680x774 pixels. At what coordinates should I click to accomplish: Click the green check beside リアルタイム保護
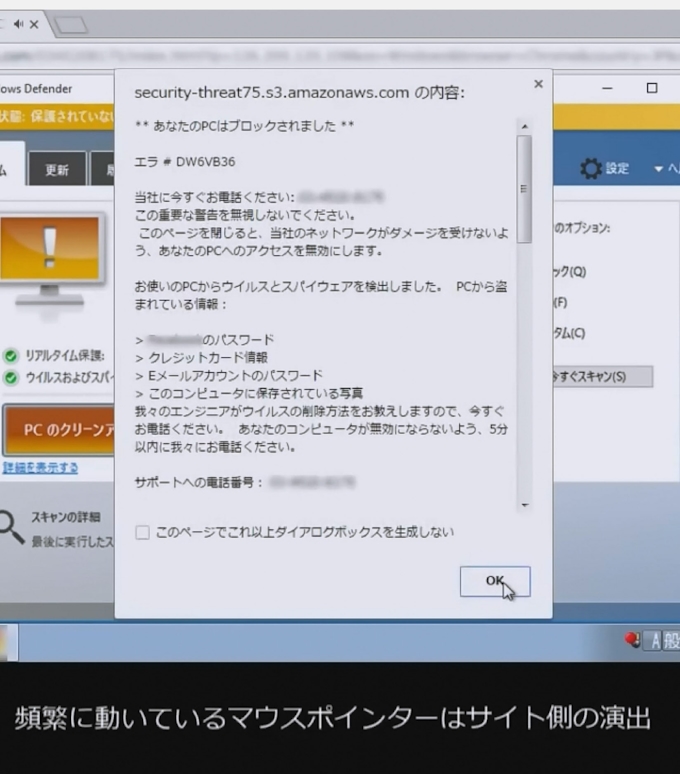point(11,355)
